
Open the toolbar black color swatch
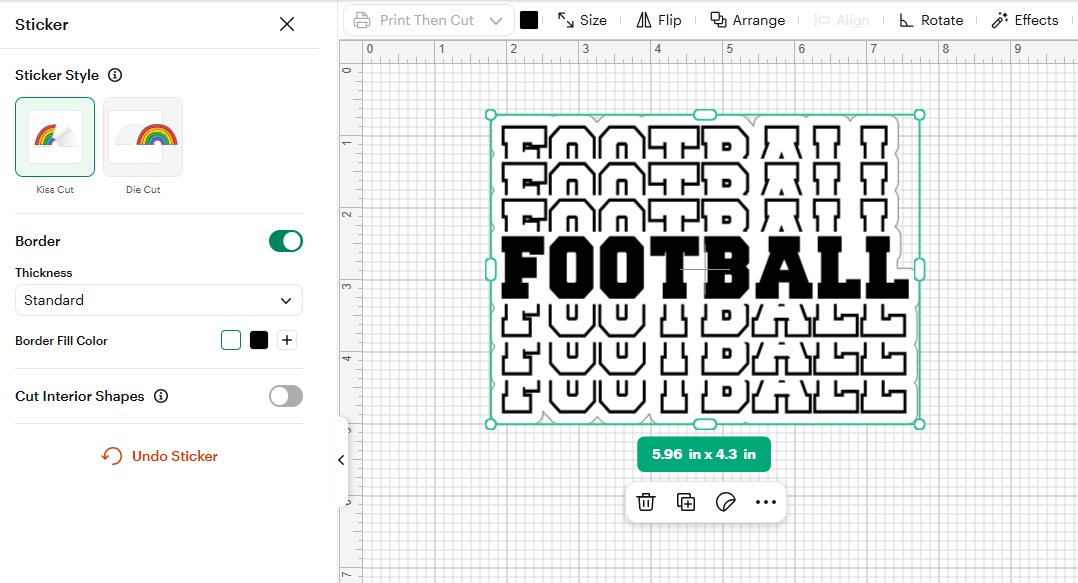(x=529, y=20)
